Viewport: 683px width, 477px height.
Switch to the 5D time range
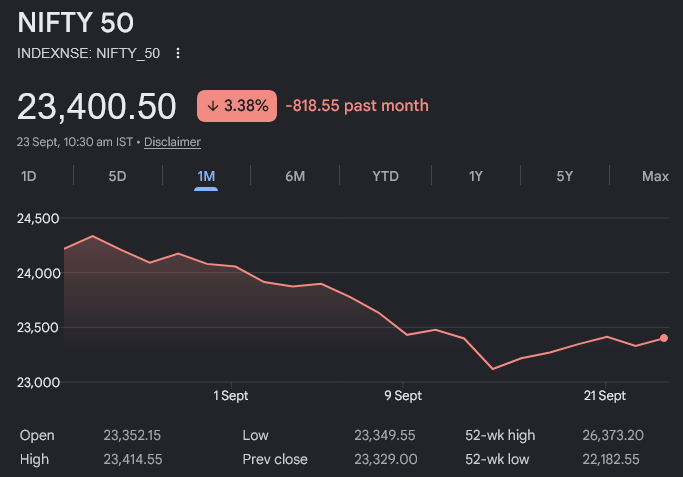pos(118,176)
